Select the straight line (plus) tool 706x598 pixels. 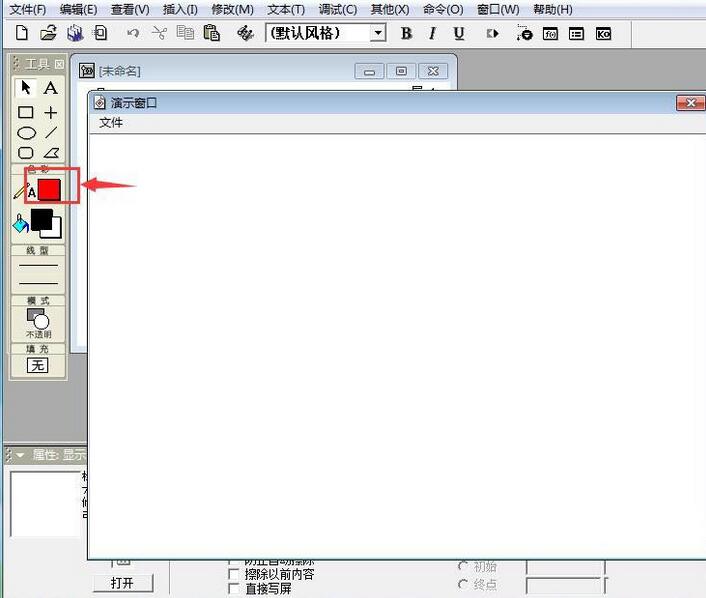51,112
